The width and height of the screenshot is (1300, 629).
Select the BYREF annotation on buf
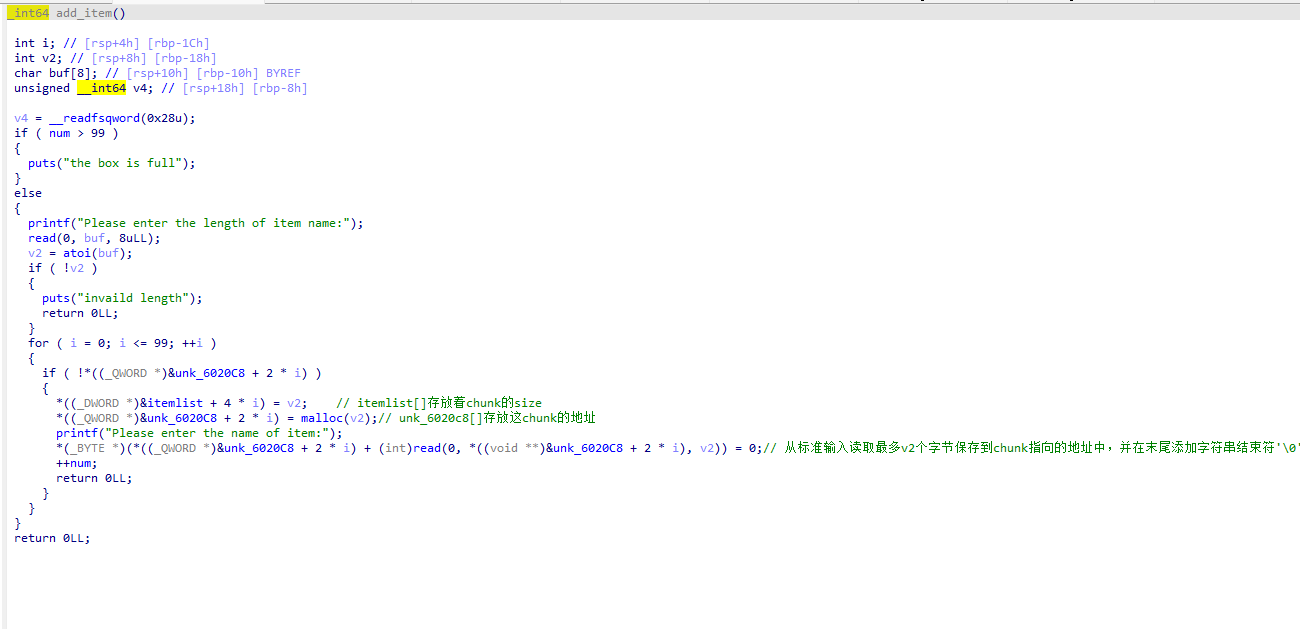click(281, 72)
